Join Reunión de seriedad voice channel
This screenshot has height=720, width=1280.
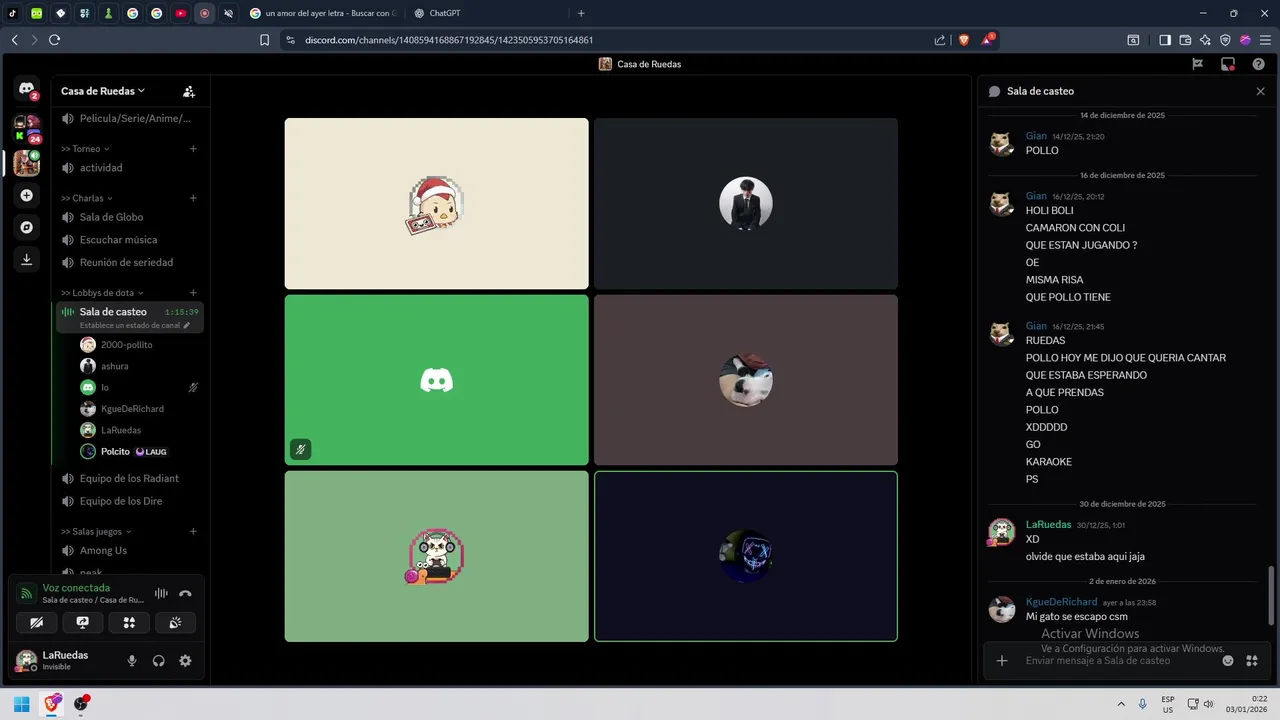click(131, 262)
